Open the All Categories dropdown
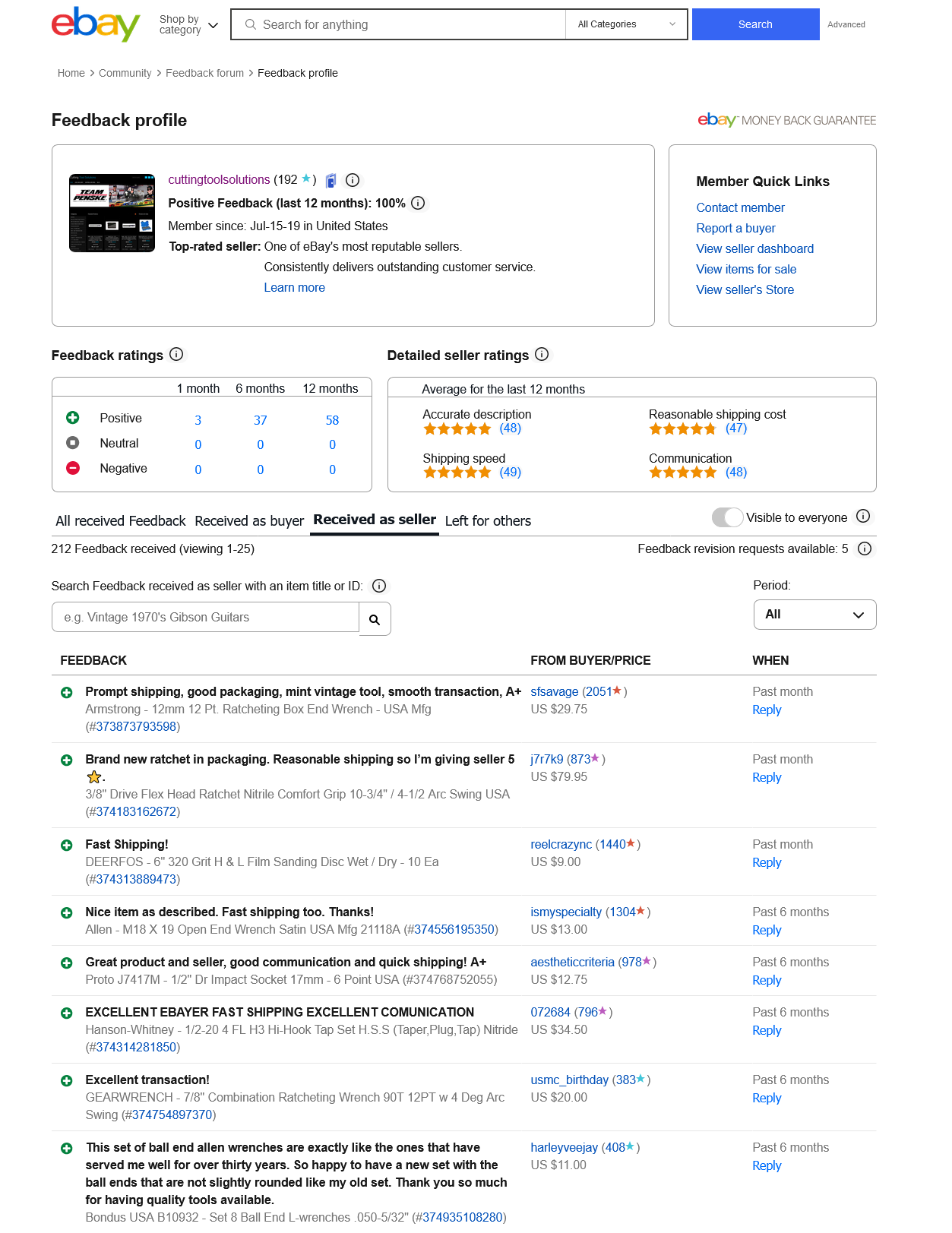The height and width of the screenshot is (1233, 952). click(626, 24)
